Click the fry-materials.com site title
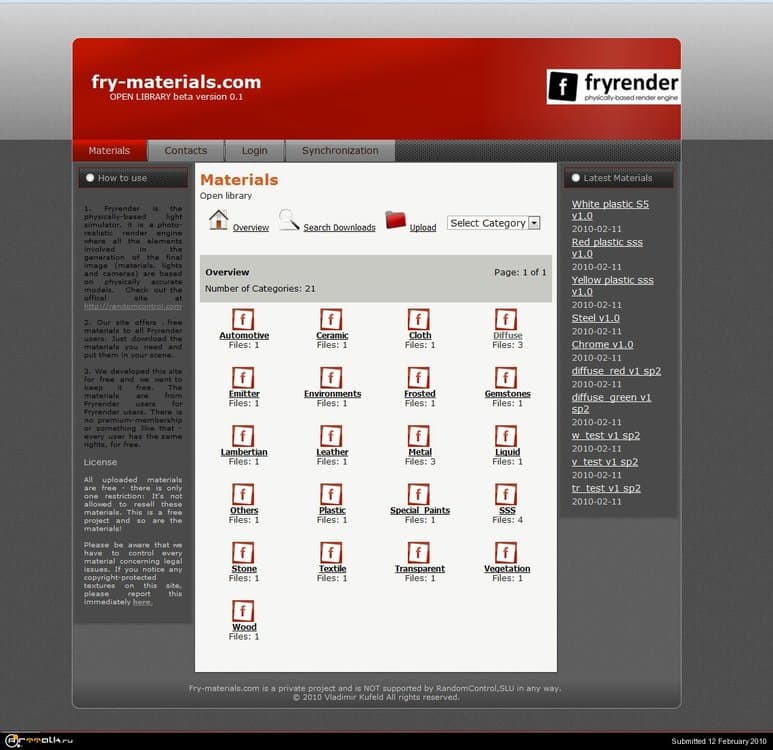This screenshot has width=773, height=750. tap(176, 82)
